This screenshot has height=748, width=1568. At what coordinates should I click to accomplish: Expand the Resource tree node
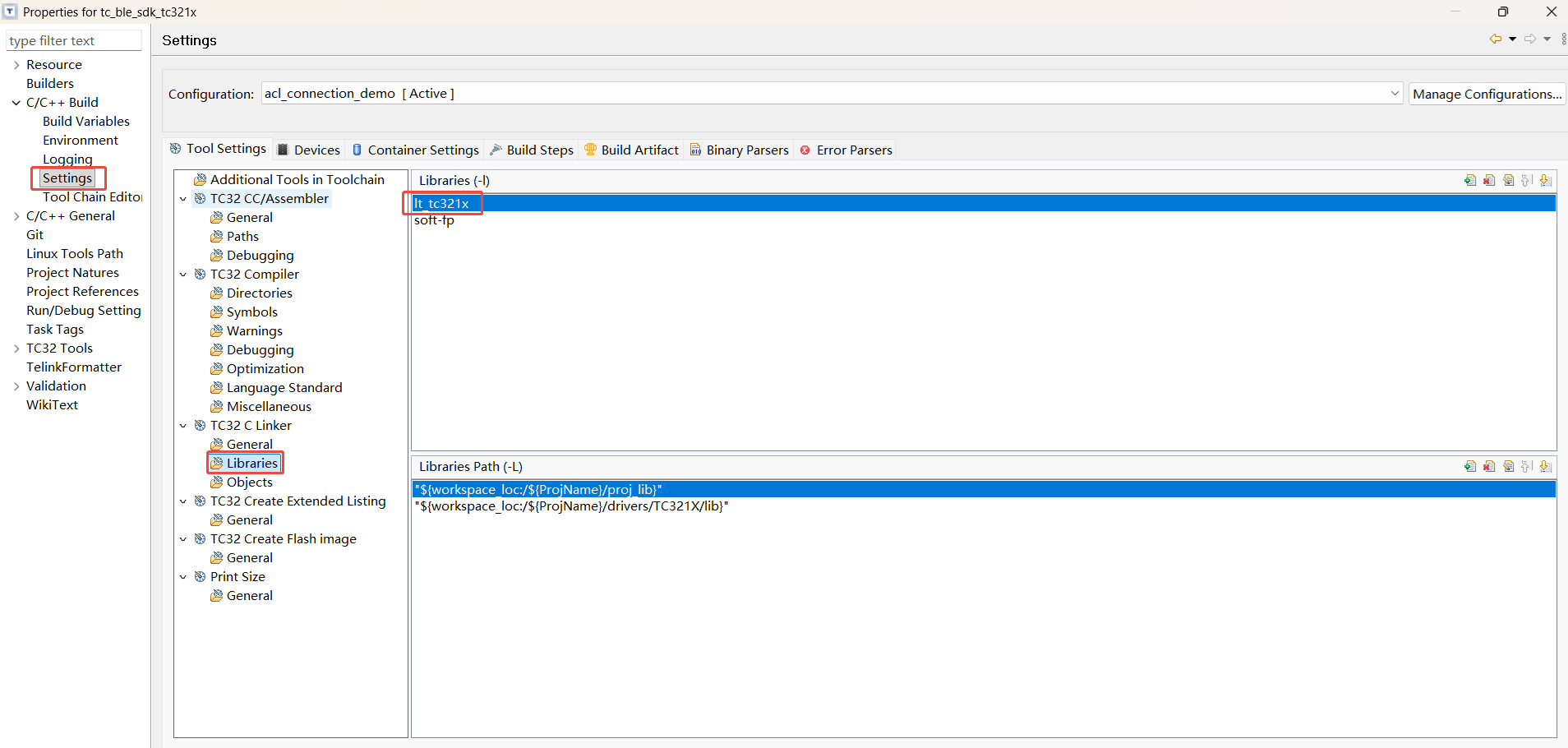click(16, 65)
